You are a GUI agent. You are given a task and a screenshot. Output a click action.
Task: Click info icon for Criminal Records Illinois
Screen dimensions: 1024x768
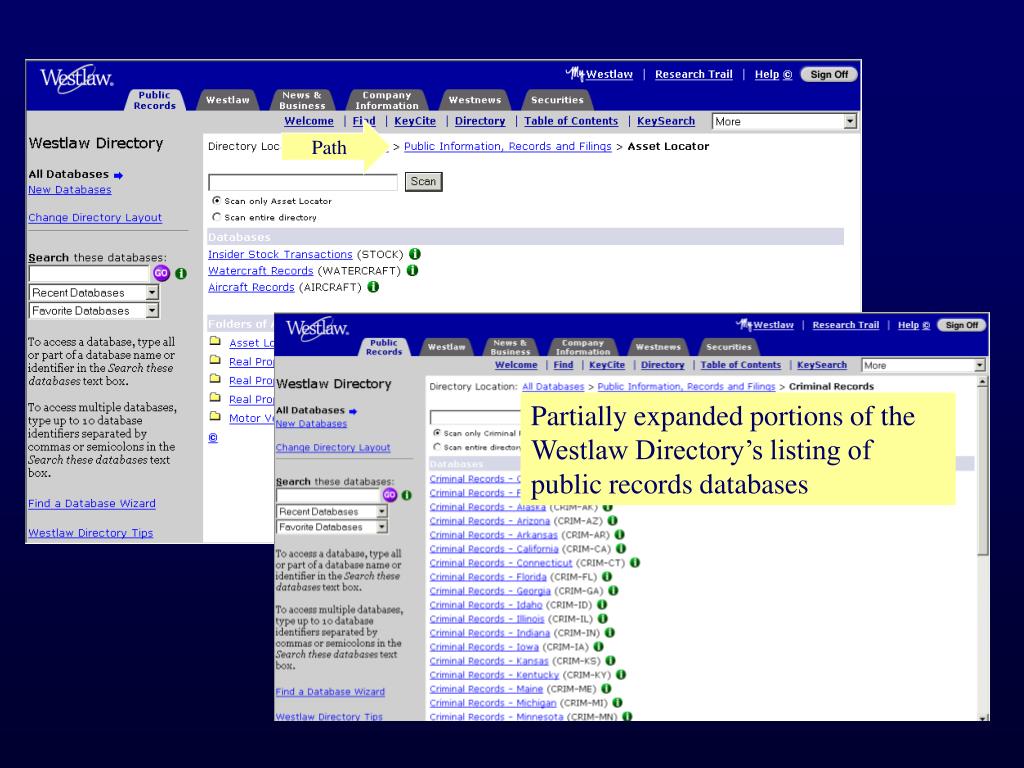pos(603,618)
